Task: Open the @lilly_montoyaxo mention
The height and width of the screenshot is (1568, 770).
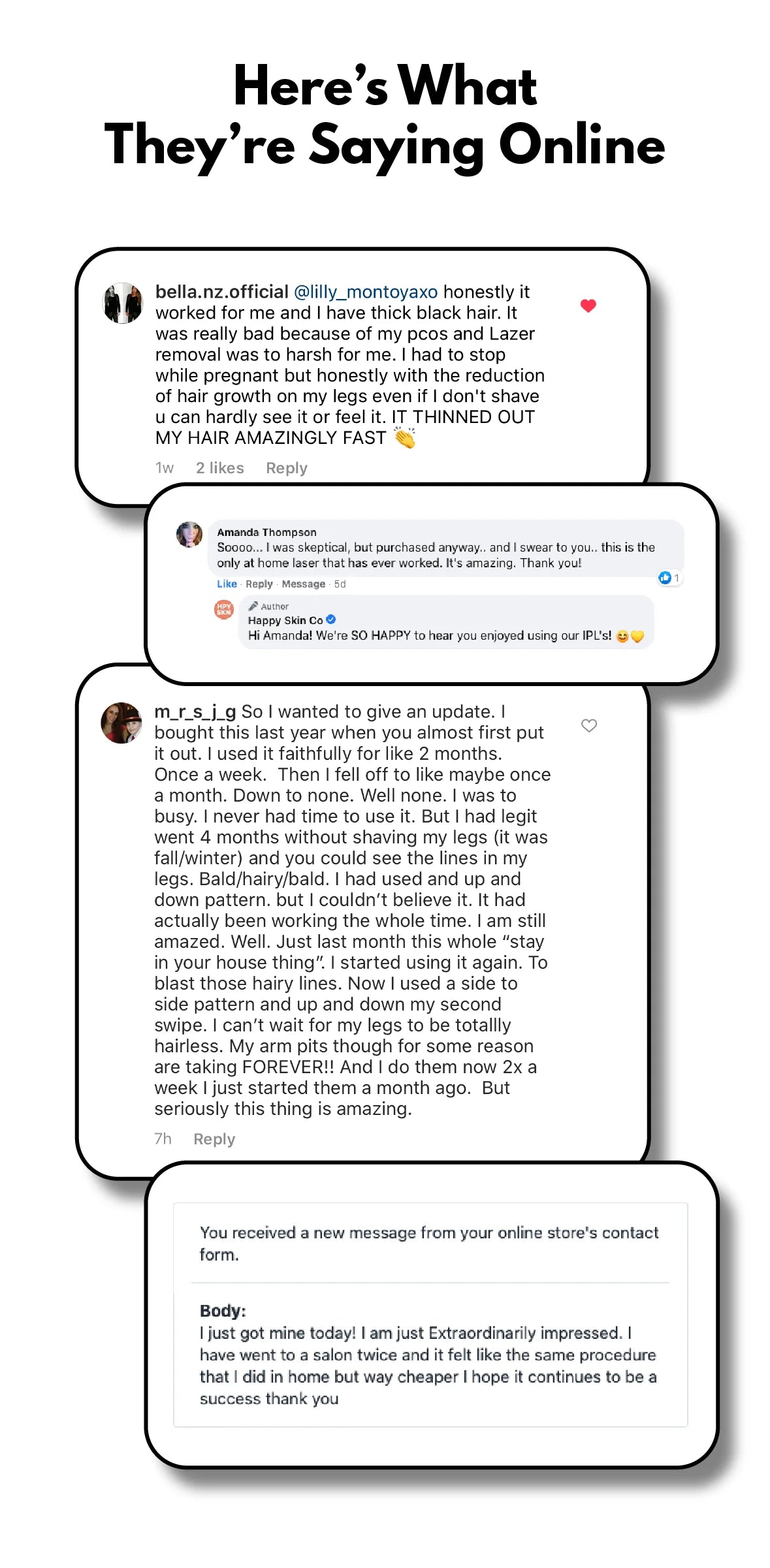Action: [x=366, y=292]
